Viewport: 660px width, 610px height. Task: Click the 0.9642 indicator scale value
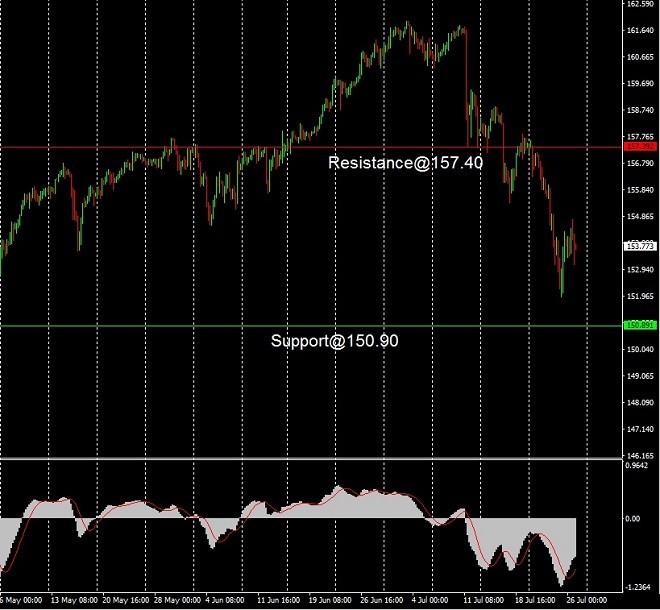[636, 465]
